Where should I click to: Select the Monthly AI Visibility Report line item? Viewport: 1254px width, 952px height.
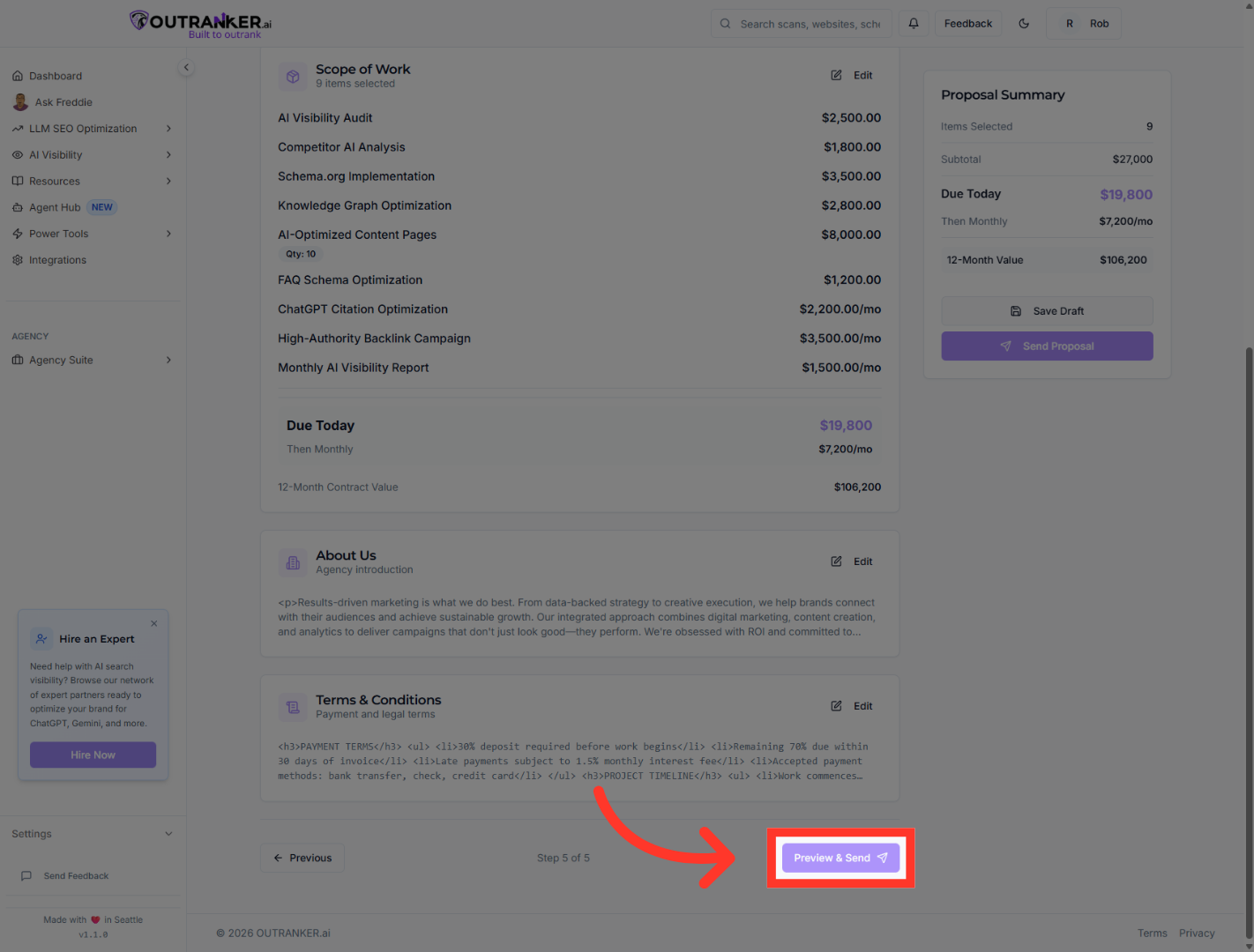[579, 368]
